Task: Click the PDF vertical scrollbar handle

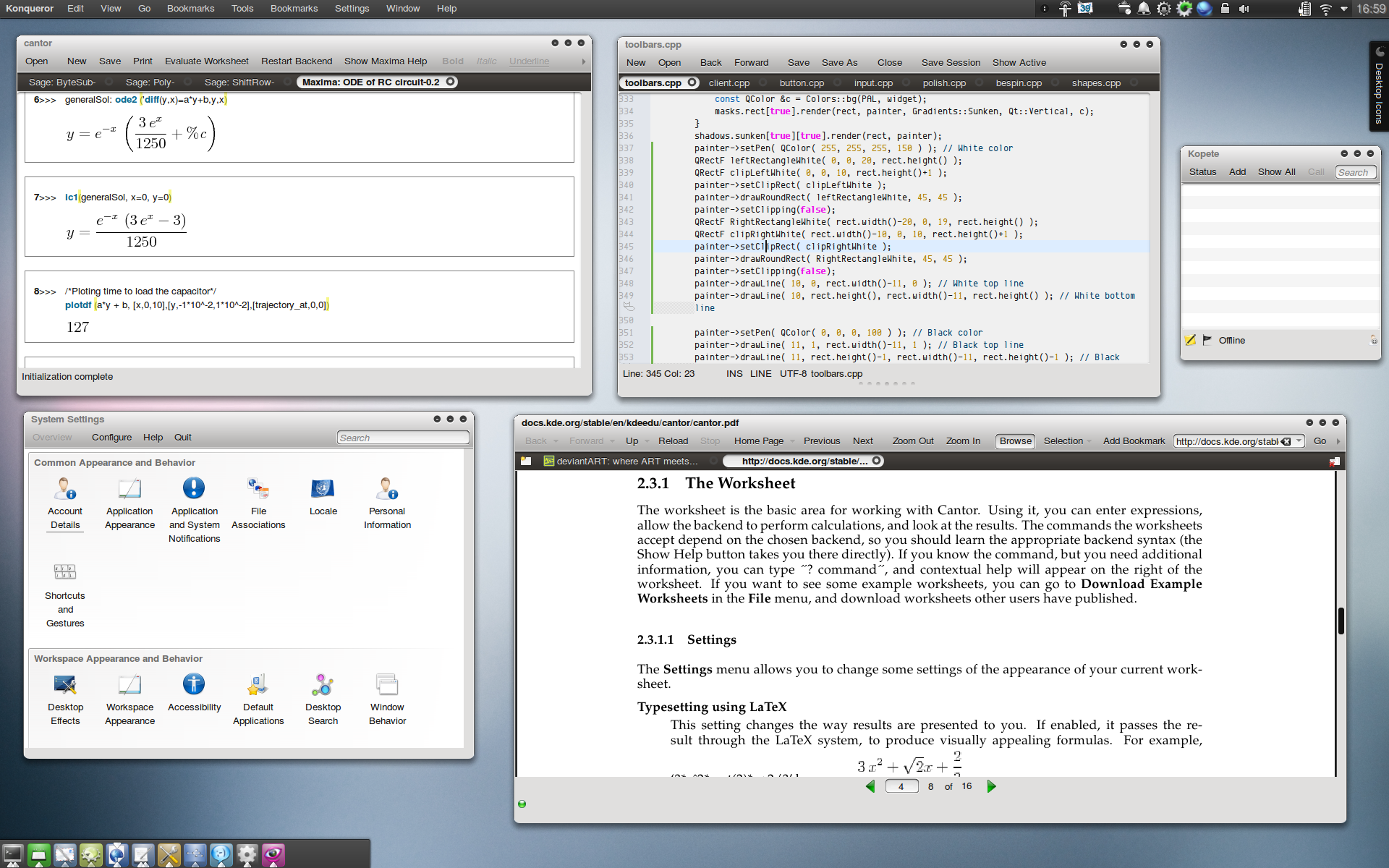Action: pyautogui.click(x=1341, y=621)
